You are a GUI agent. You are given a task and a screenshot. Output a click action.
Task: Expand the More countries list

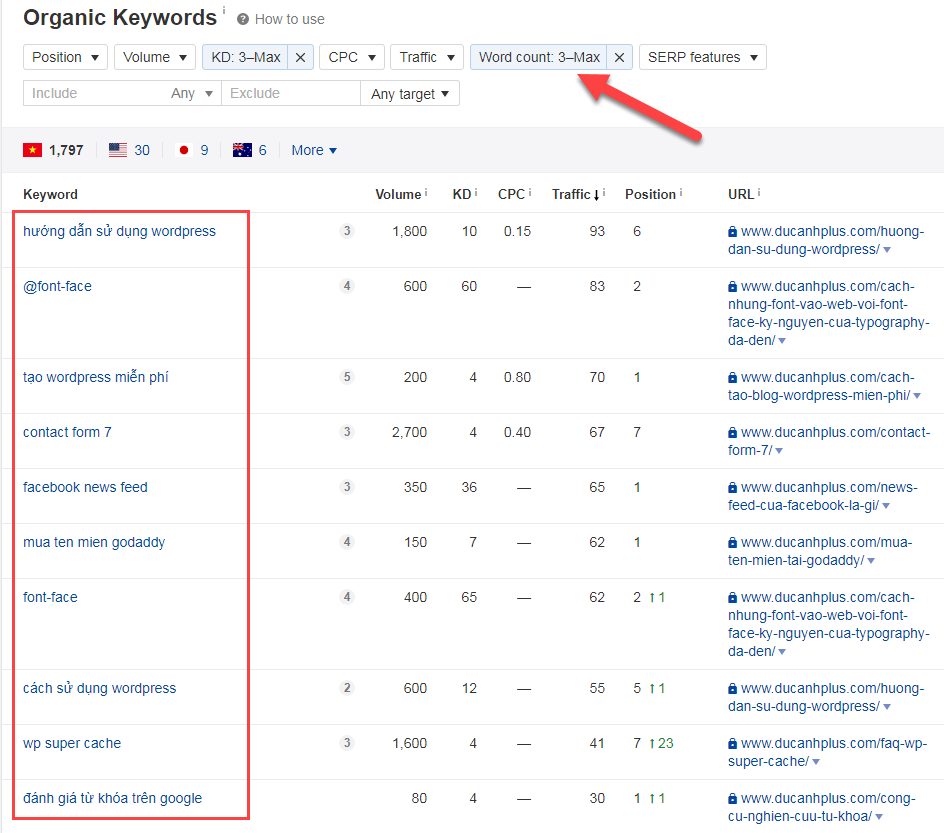pos(314,150)
